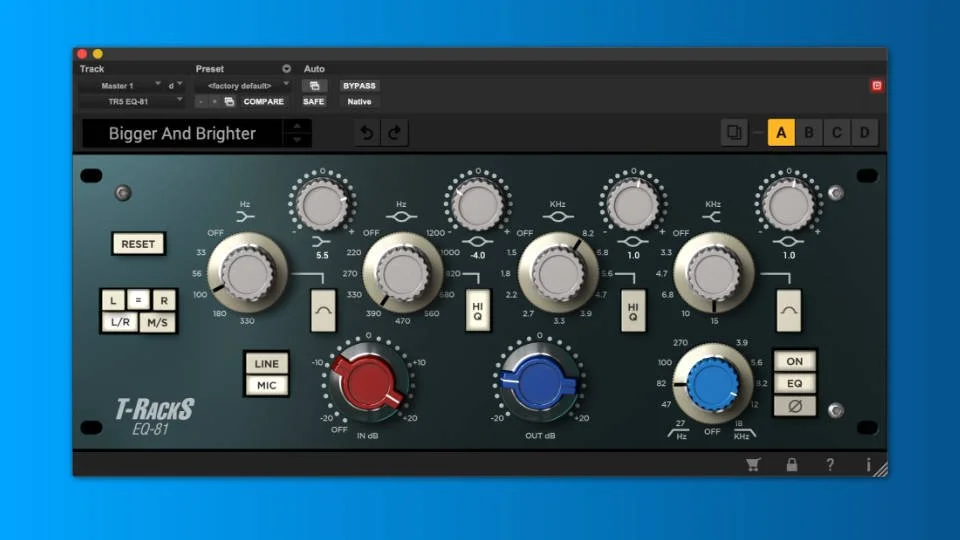Click the phase invert Ø button

(x=795, y=406)
